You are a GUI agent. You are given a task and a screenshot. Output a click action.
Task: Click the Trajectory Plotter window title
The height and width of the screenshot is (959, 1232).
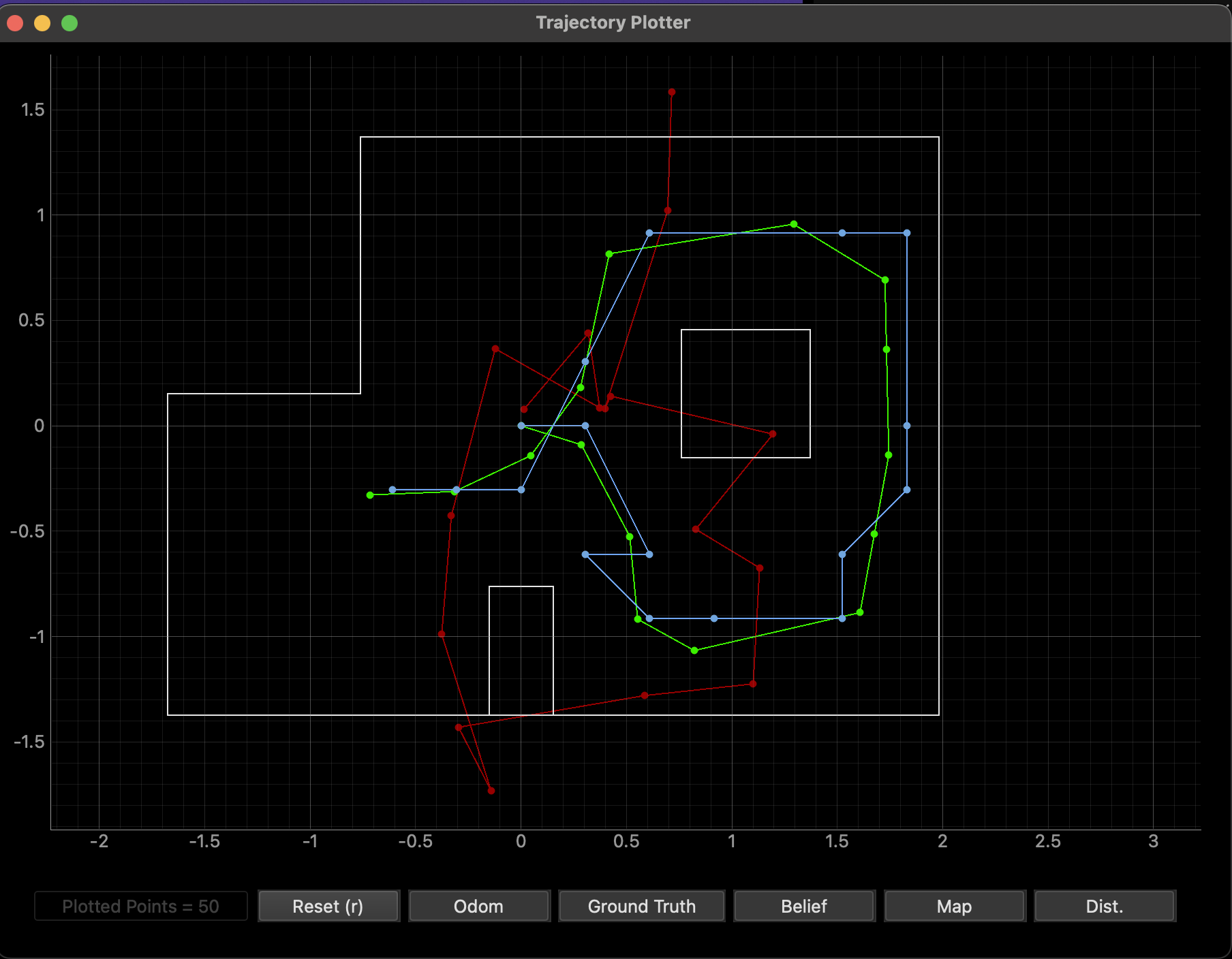coord(613,22)
